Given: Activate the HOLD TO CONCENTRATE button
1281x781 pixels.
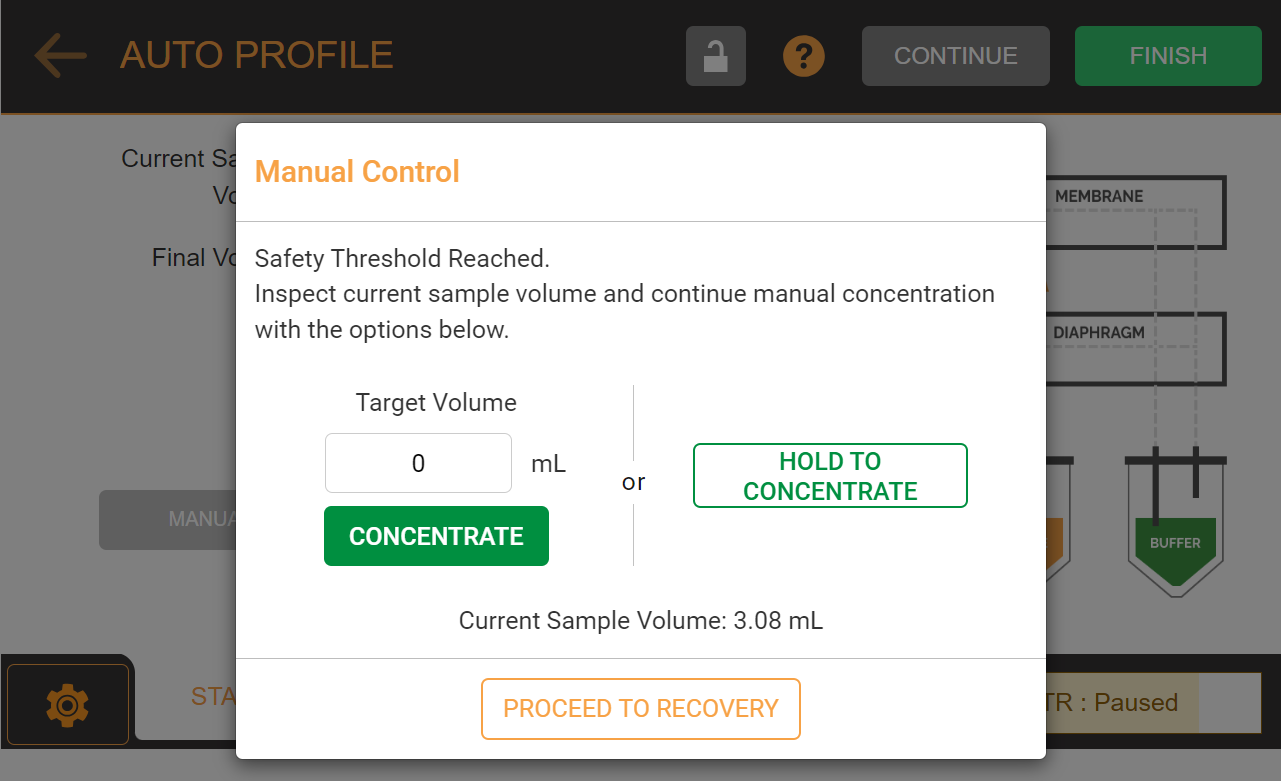Looking at the screenshot, I should pyautogui.click(x=830, y=476).
